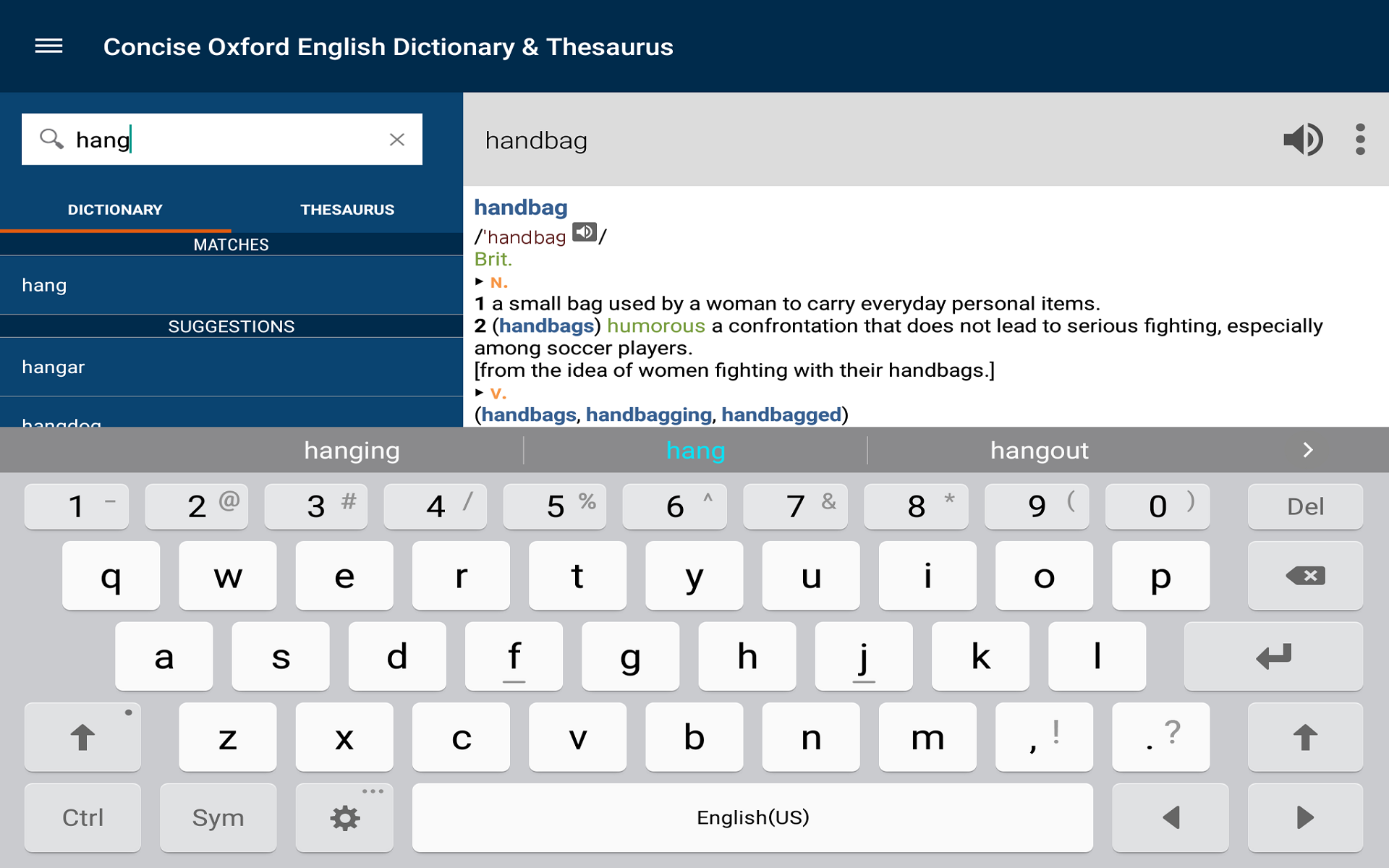
Task: Toggle the Sym key to symbol layout
Action: (218, 817)
